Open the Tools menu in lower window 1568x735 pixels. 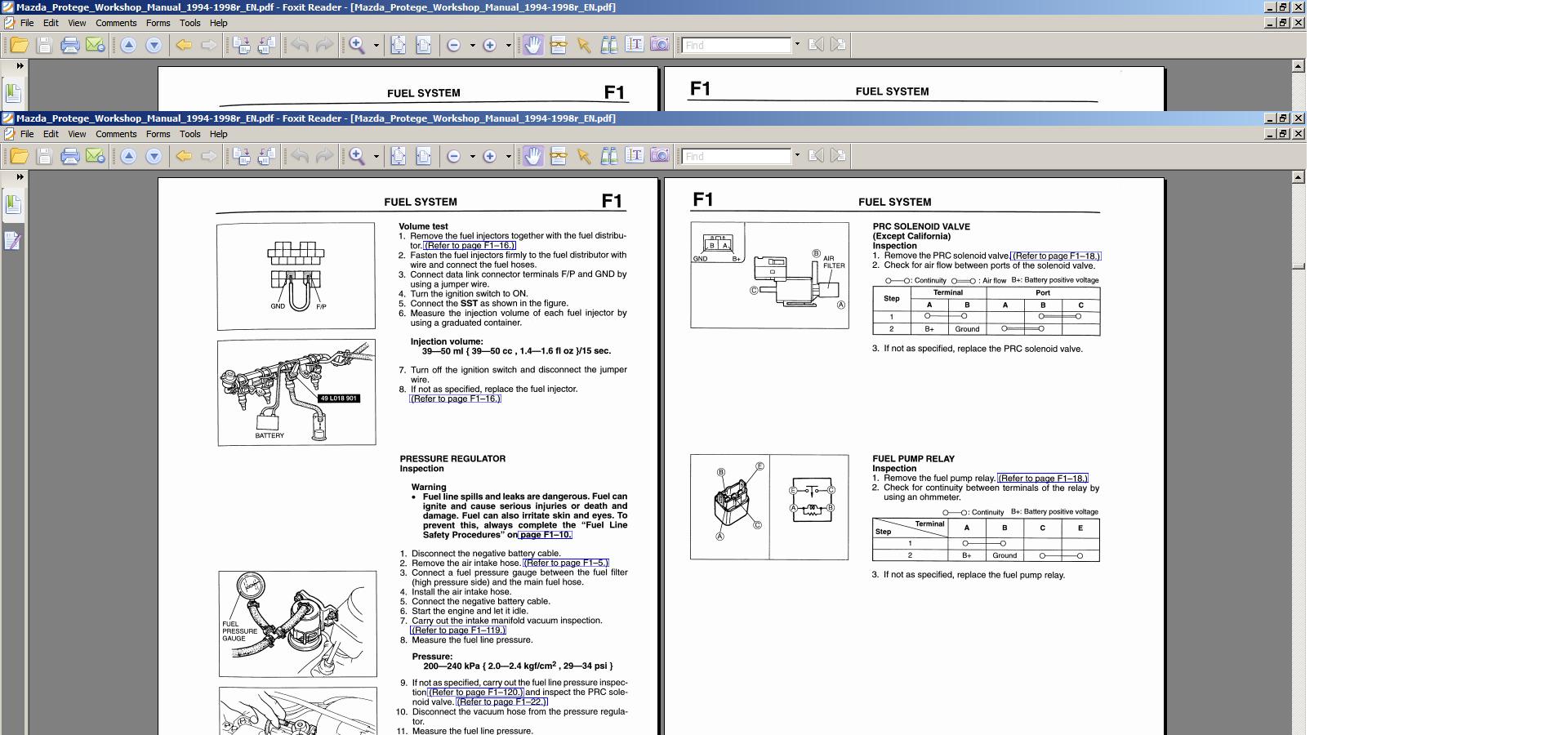(189, 134)
